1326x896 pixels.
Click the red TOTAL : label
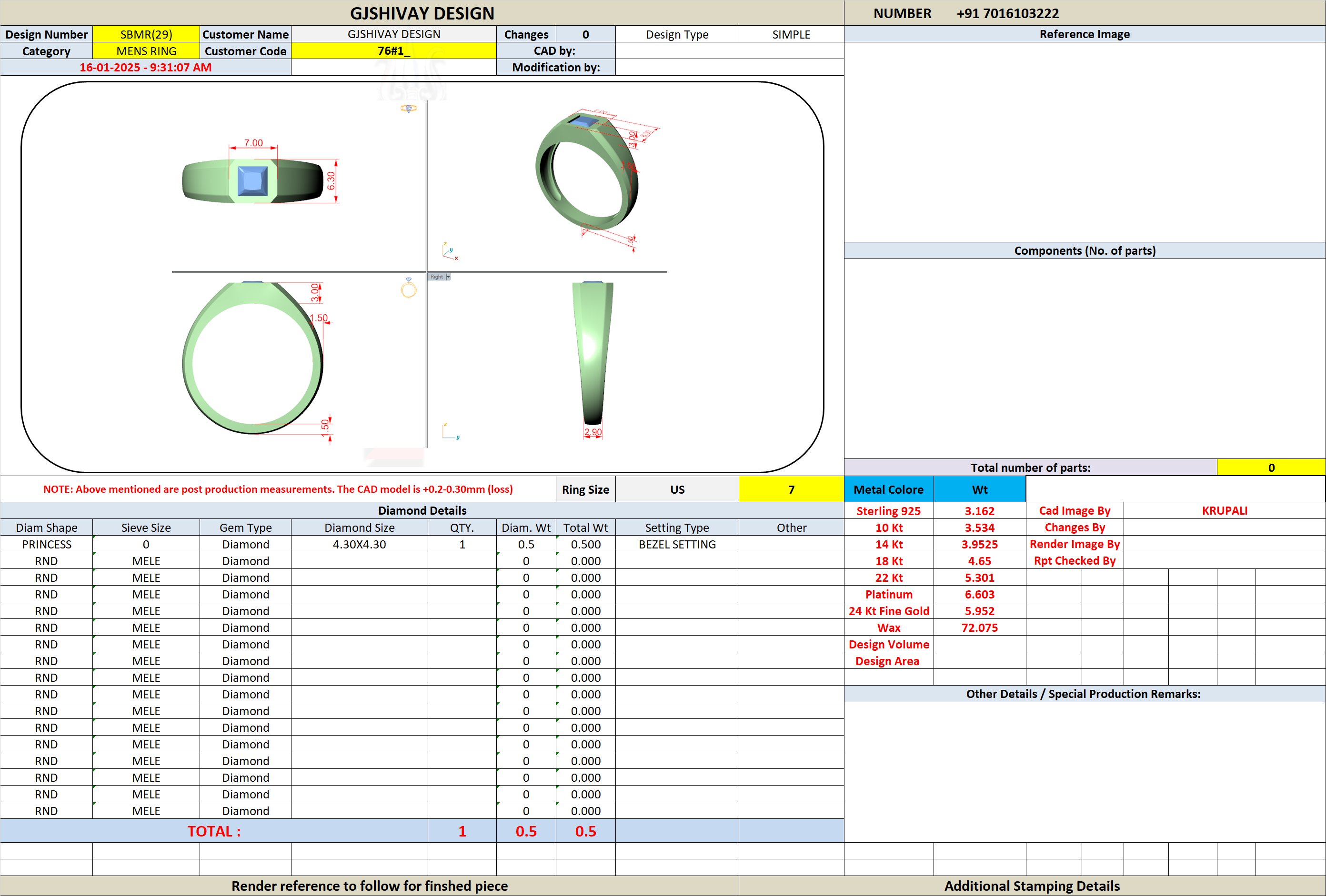click(214, 831)
